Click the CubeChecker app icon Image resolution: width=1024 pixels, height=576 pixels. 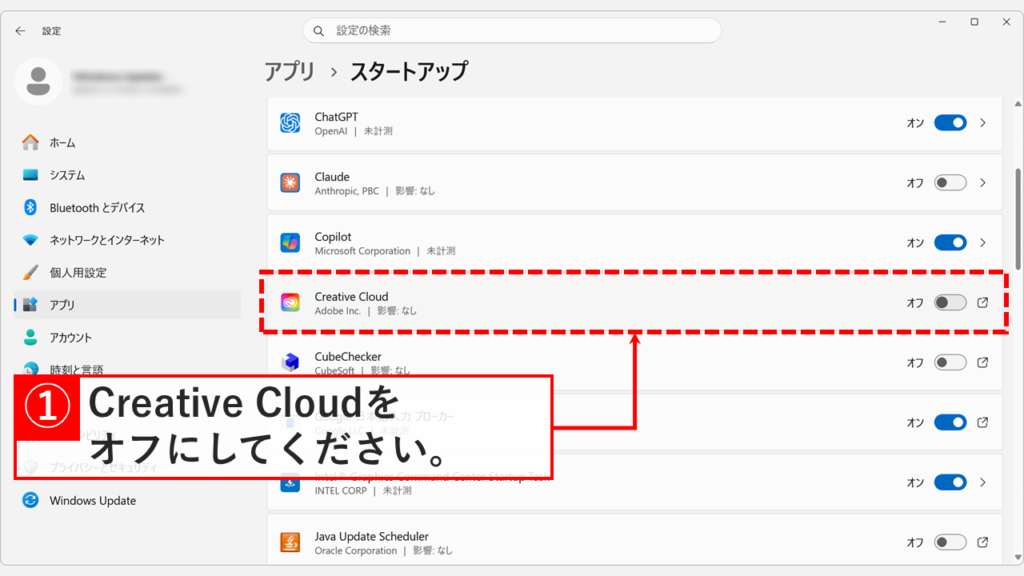[x=293, y=363]
